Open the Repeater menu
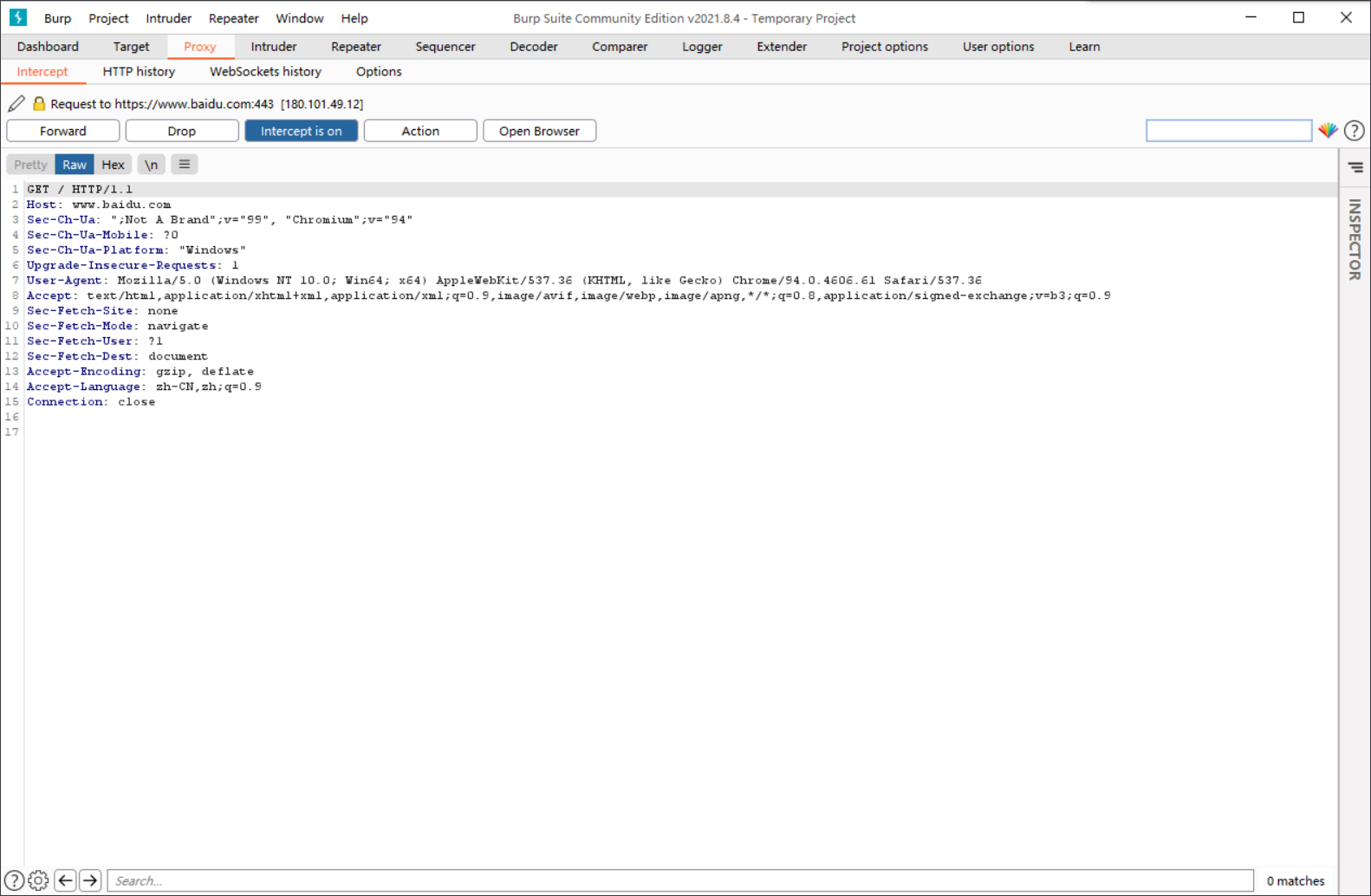 click(x=233, y=18)
